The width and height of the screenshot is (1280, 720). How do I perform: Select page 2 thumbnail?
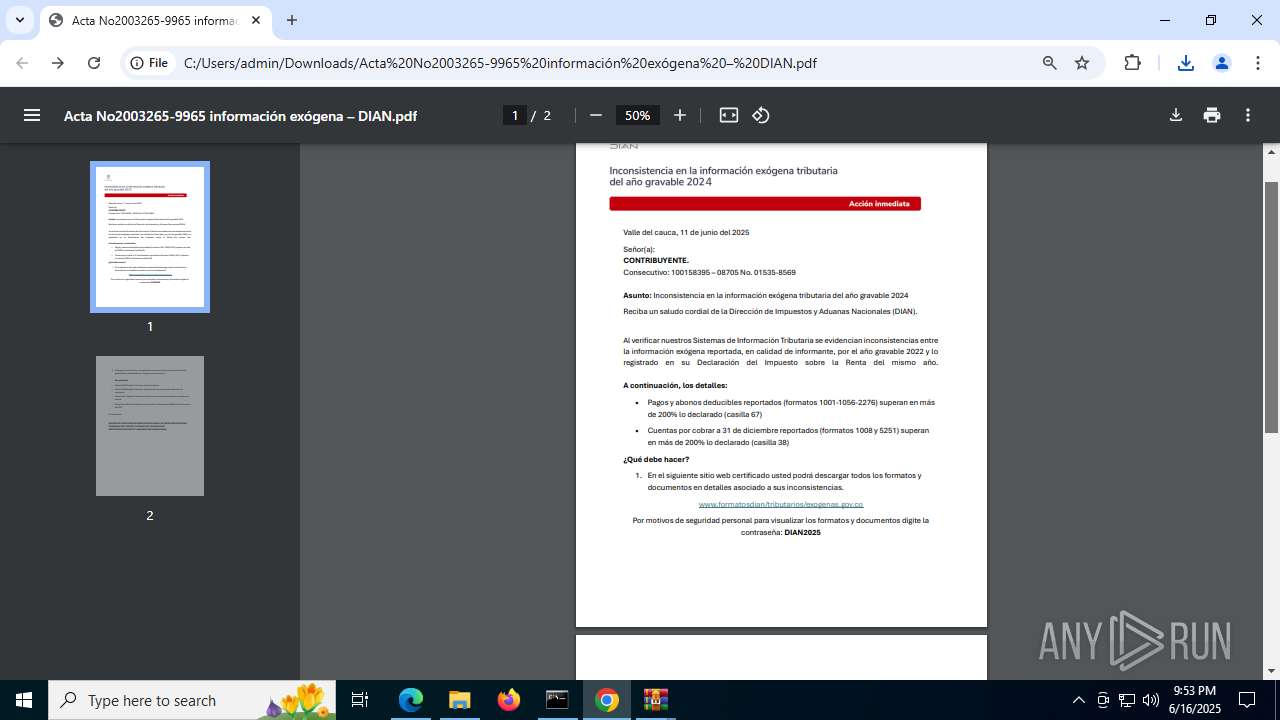coord(150,426)
